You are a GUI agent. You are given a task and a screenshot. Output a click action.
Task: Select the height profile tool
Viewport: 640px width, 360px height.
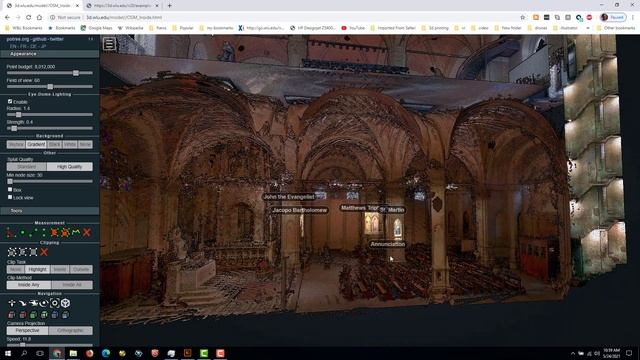76,233
